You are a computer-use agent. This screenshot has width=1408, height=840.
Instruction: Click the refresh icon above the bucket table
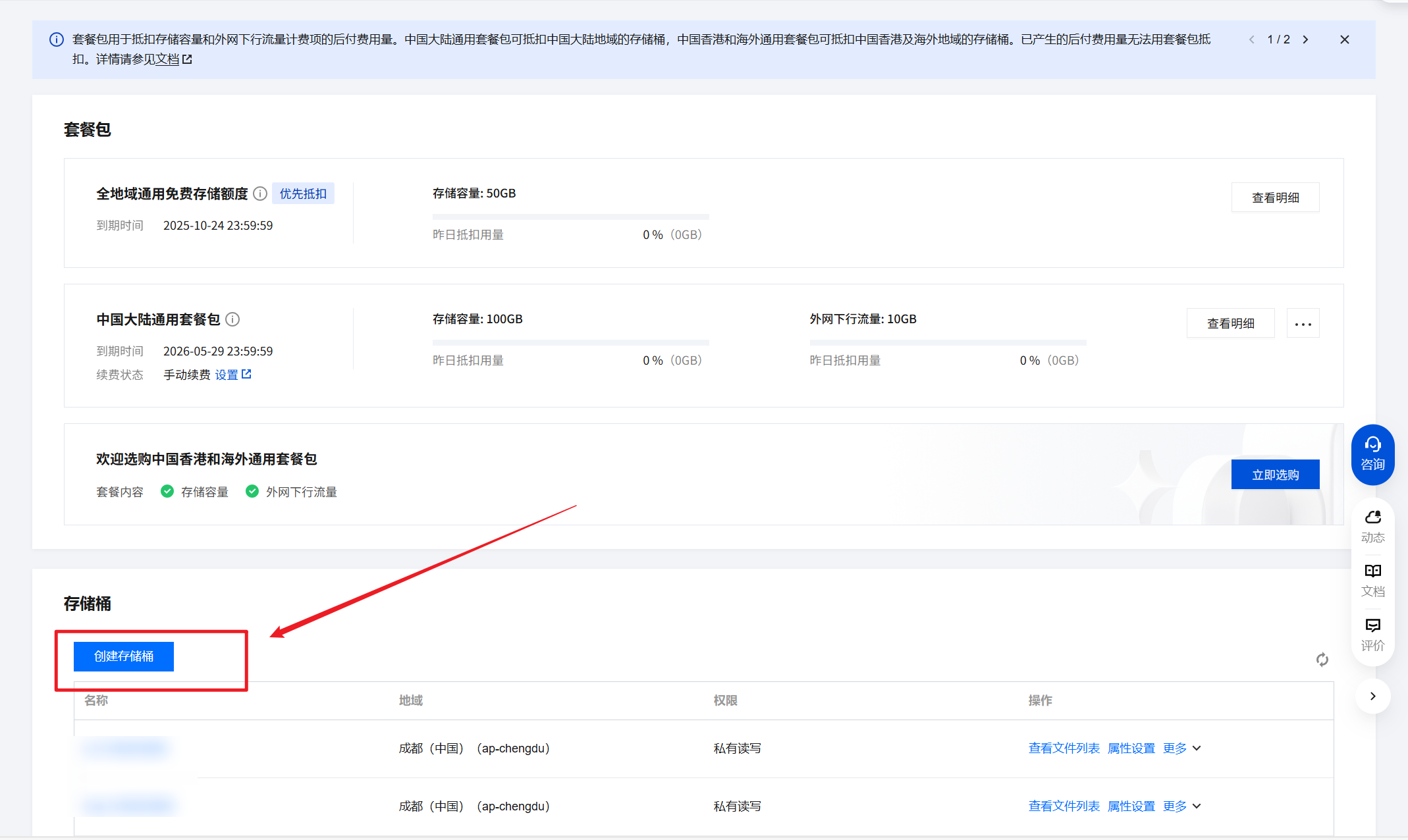[1322, 660]
